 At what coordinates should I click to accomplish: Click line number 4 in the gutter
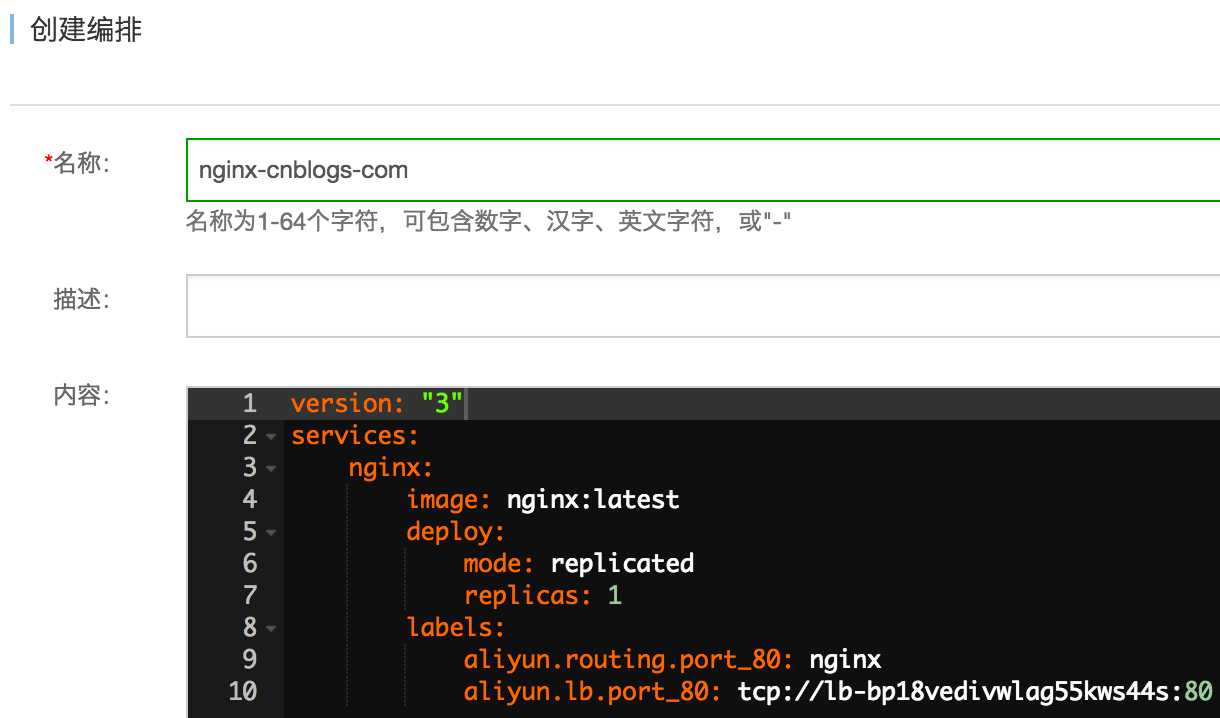point(249,499)
